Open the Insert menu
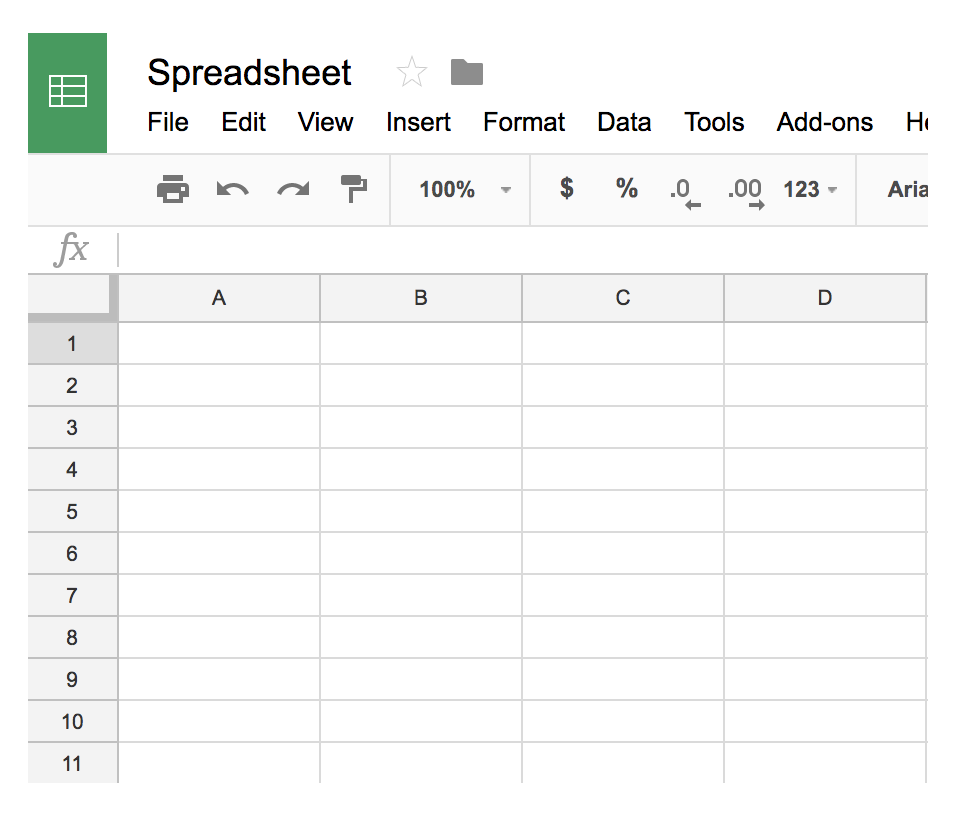The width and height of the screenshot is (964, 814). tap(418, 122)
